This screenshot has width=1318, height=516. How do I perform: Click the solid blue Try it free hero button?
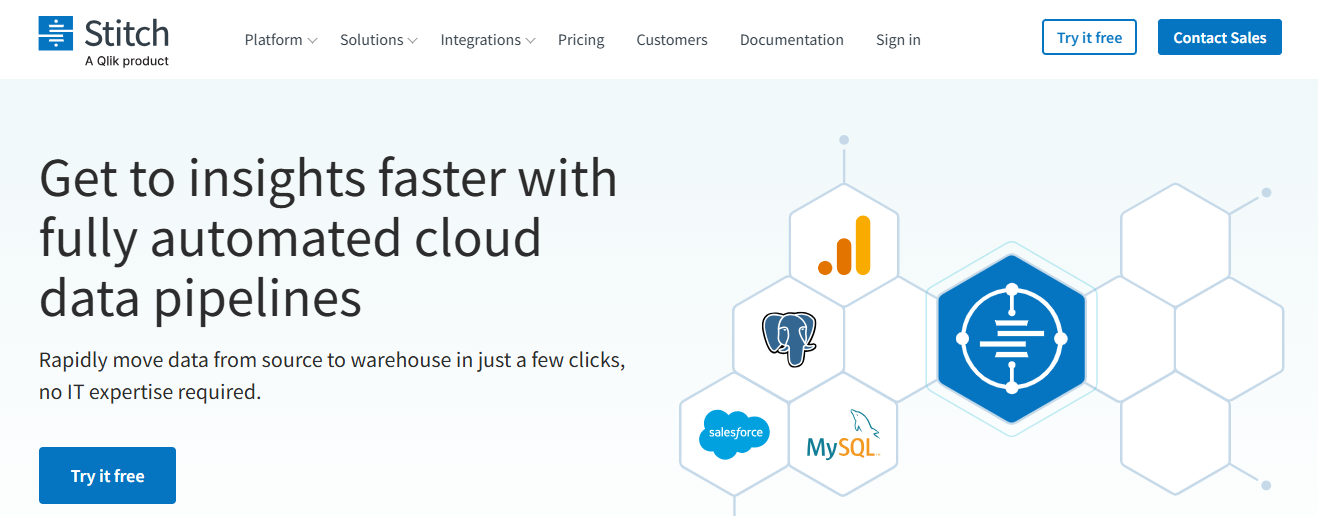pos(107,475)
